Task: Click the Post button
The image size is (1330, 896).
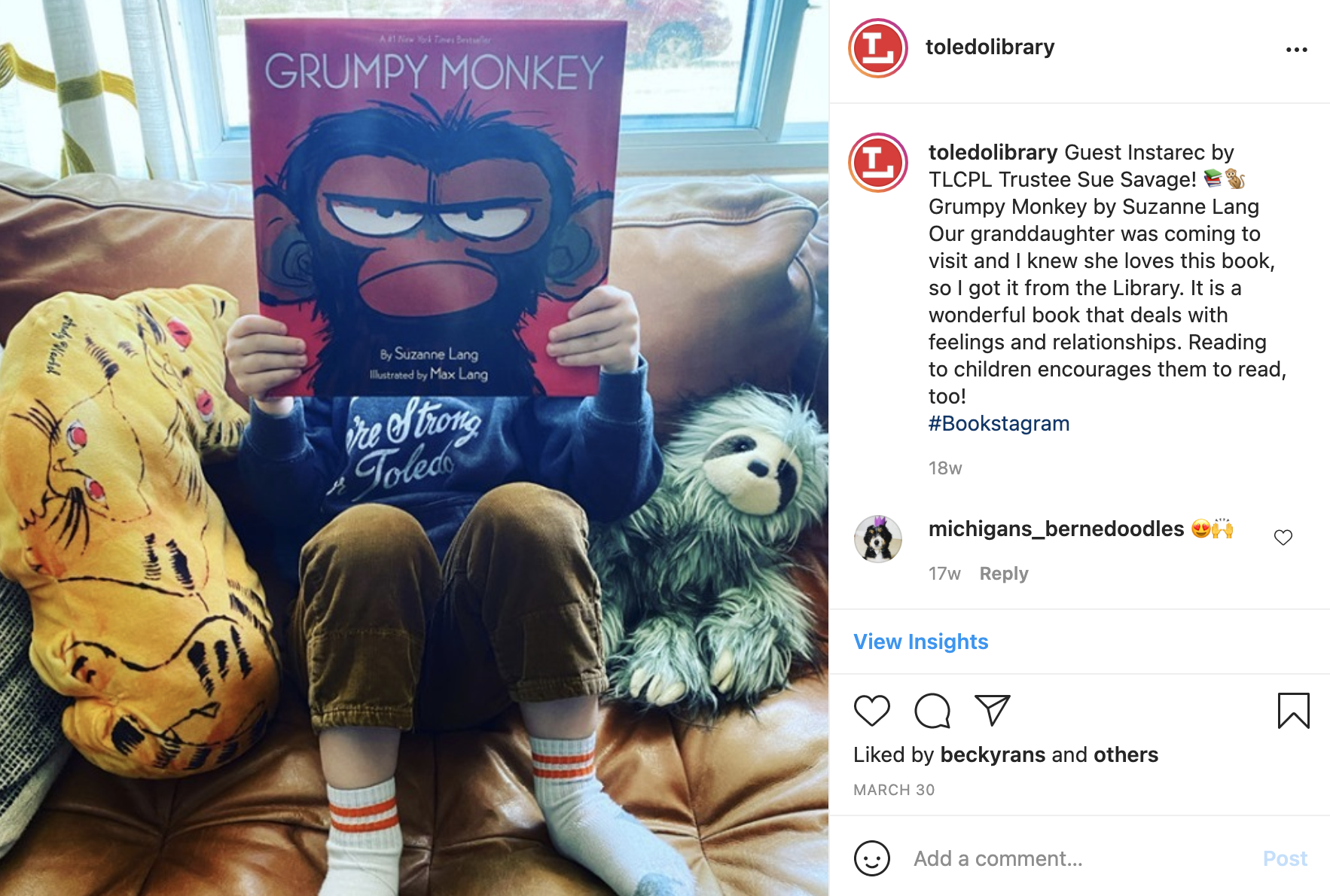Action: [x=1285, y=858]
